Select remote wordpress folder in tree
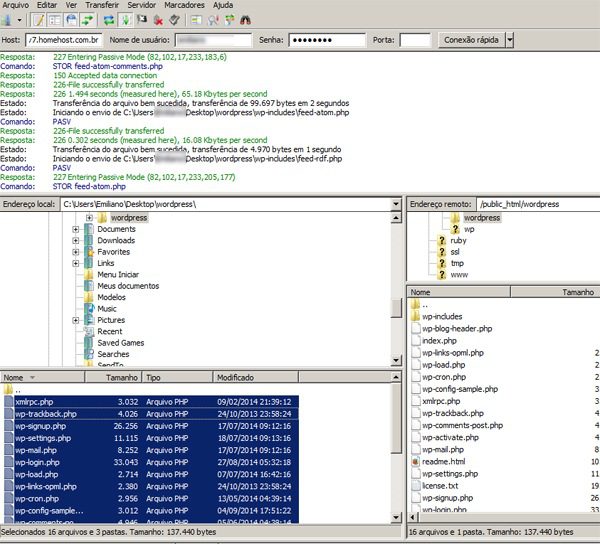The image size is (600, 544). [x=482, y=218]
